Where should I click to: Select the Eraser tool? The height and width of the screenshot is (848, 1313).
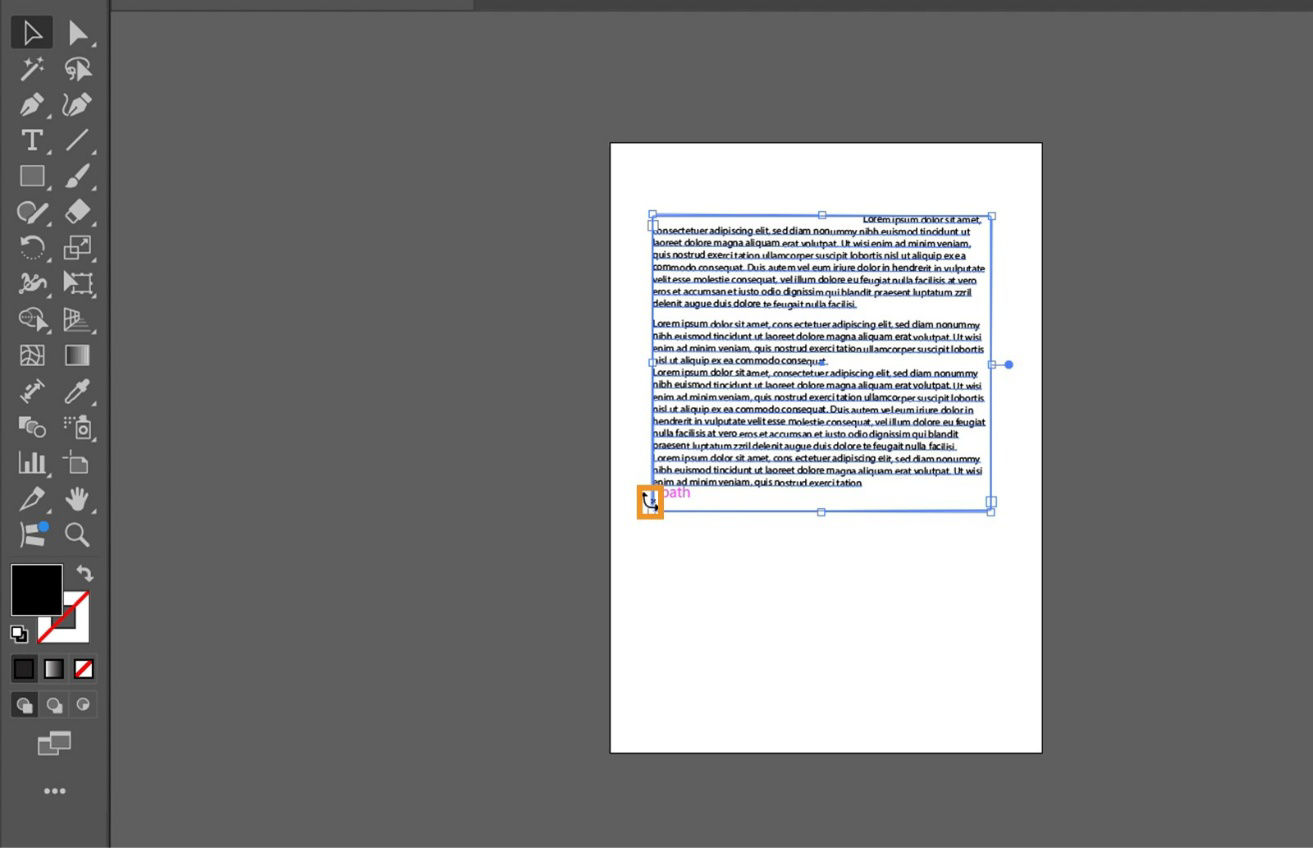[77, 212]
